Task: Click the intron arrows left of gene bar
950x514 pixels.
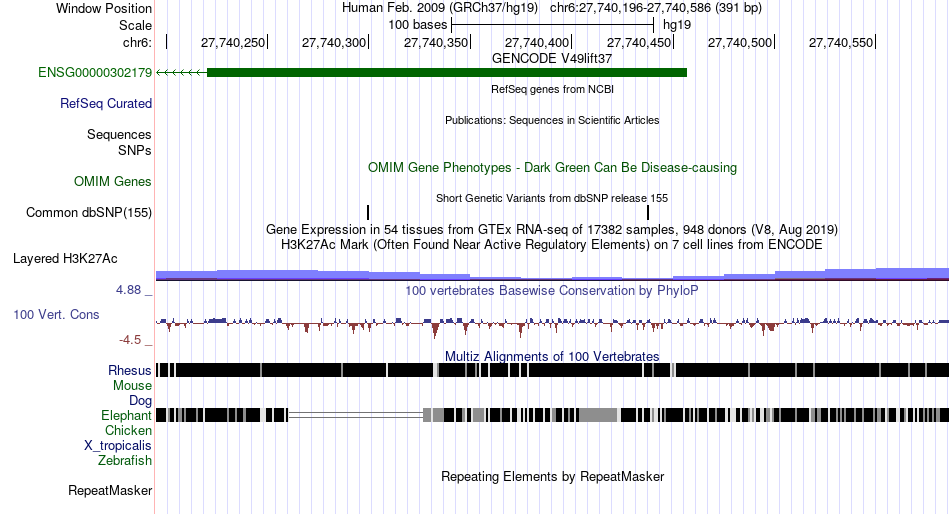Action: (182, 73)
